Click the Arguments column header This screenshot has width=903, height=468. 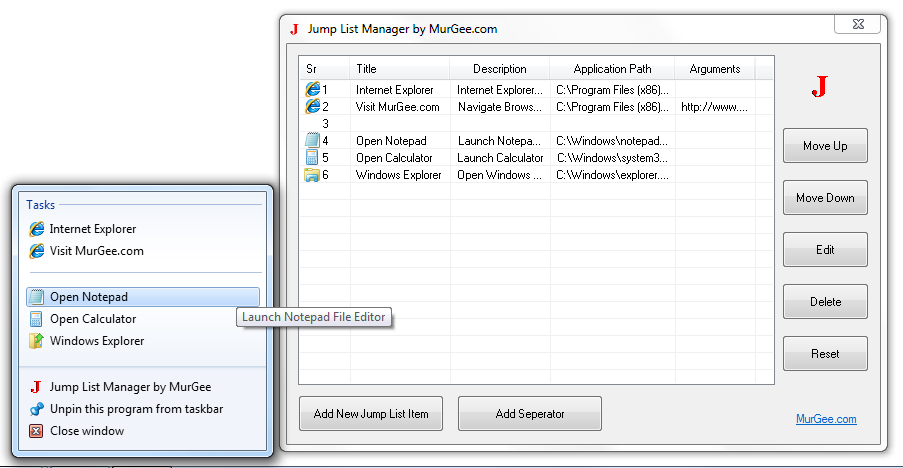715,69
